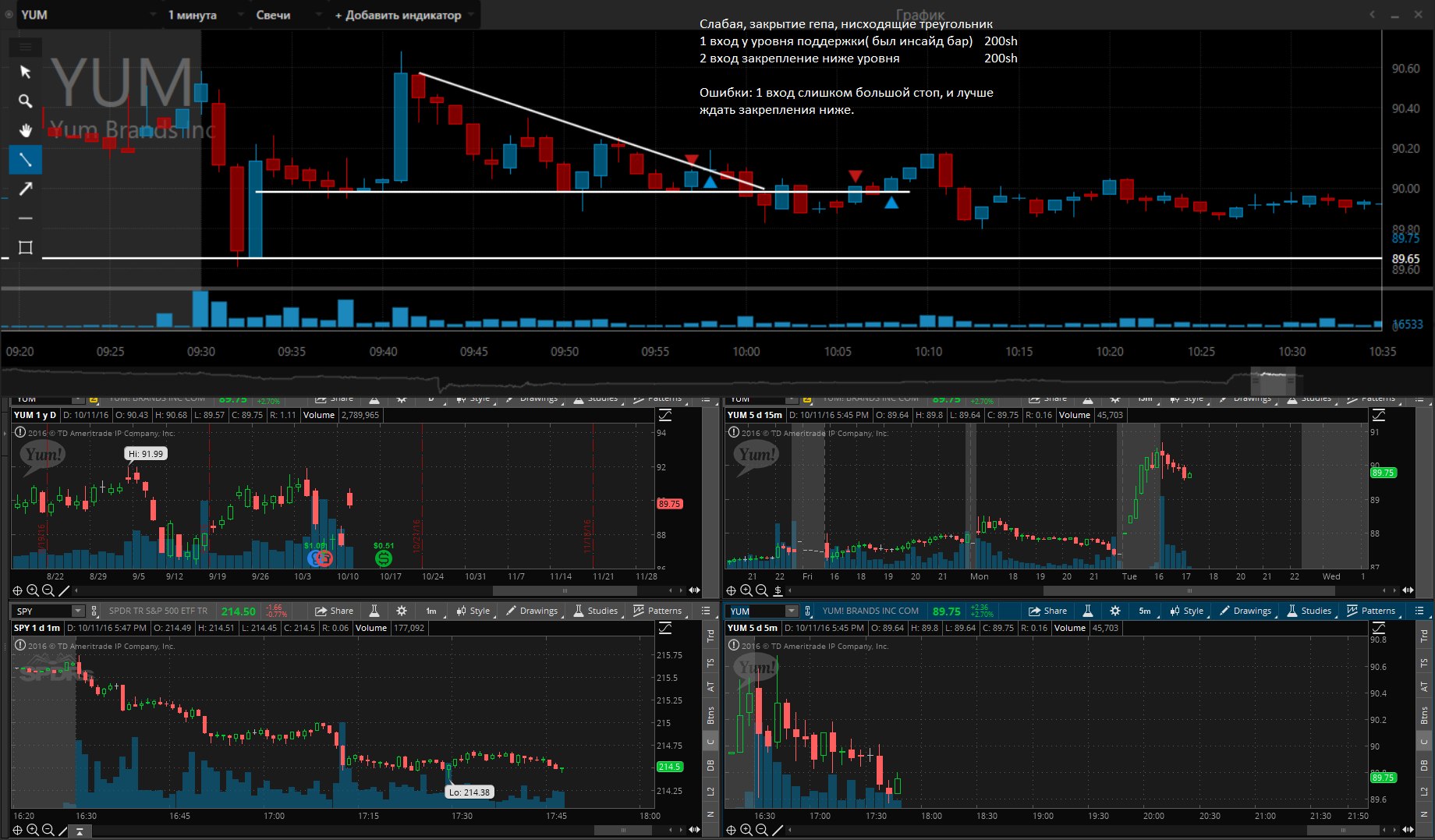This screenshot has width=1435, height=840.
Task: Click the YUM symbol input in 5m chart
Action: point(756,611)
